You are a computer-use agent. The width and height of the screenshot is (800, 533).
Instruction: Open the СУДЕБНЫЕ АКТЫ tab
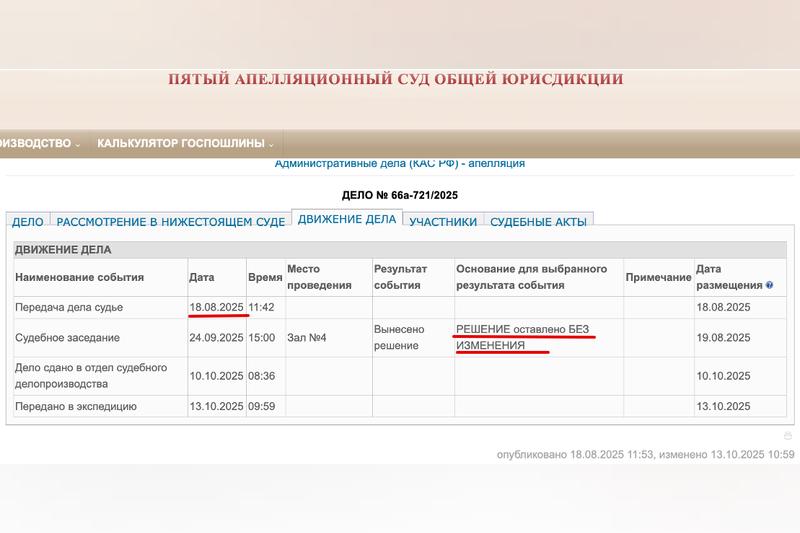point(538,222)
